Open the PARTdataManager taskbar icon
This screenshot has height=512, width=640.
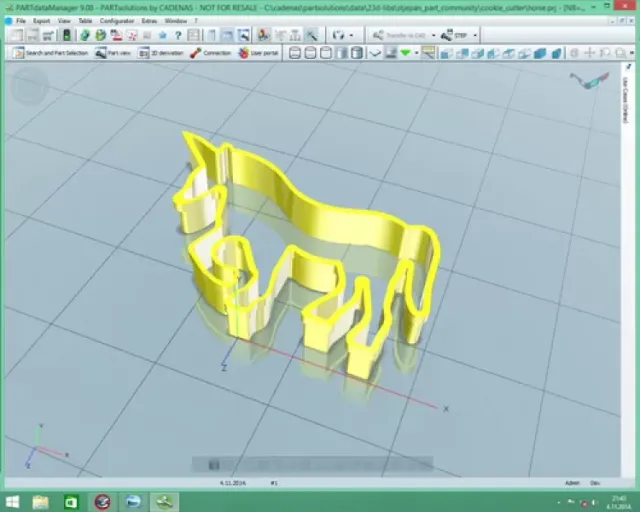164,501
